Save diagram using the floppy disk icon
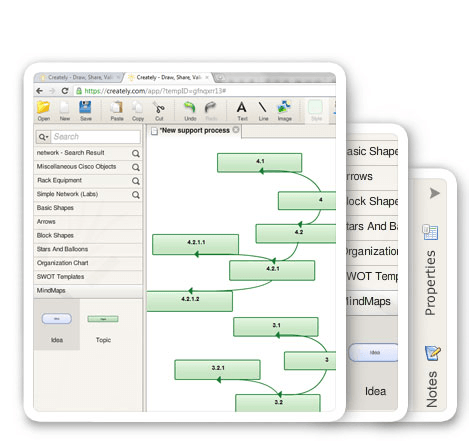The width and height of the screenshot is (469, 441). [x=85, y=107]
